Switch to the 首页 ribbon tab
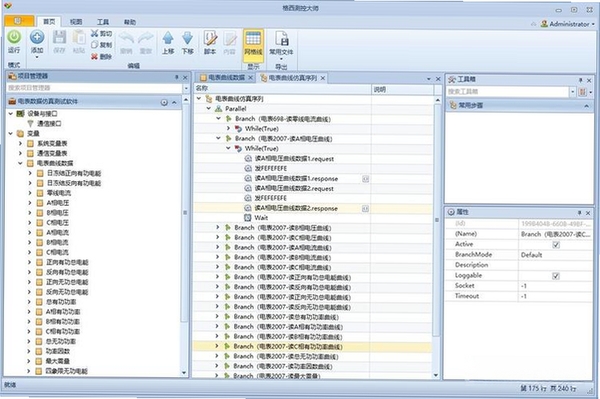Screen dimensions: 600x399 coord(49,22)
